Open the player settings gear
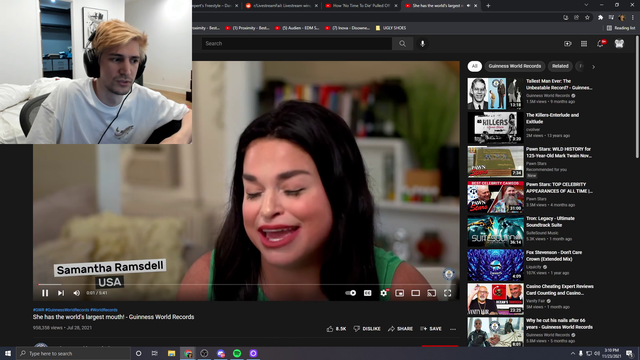Screen dimensions: 640x360 coord(384,293)
